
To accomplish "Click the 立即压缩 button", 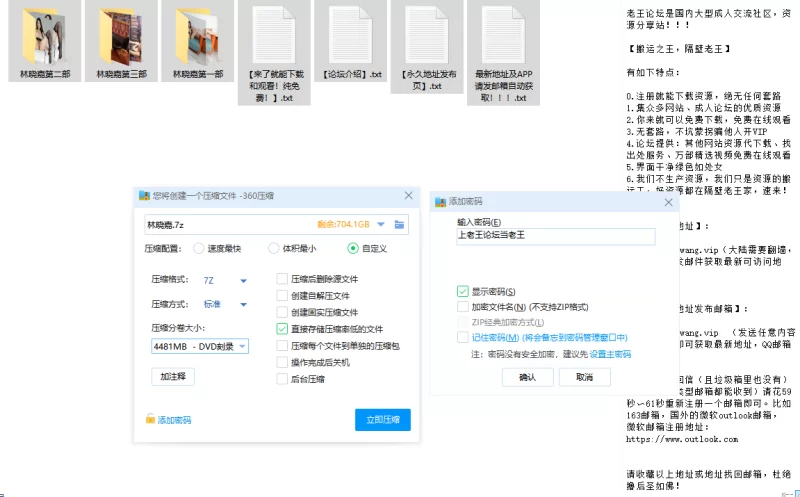I will point(383,419).
